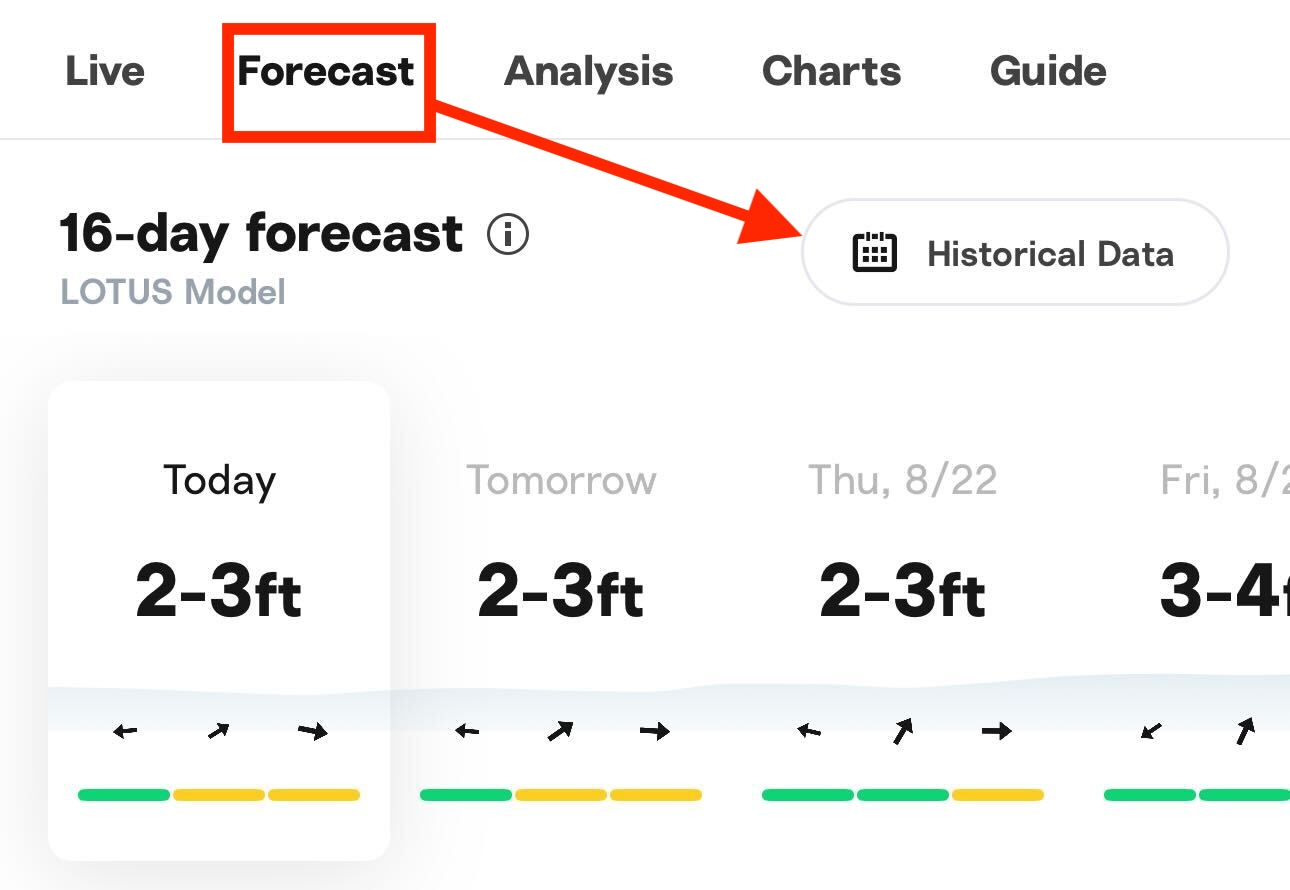This screenshot has height=890, width=1290.
Task: Select the highlighted Forecast tab
Action: click(326, 71)
